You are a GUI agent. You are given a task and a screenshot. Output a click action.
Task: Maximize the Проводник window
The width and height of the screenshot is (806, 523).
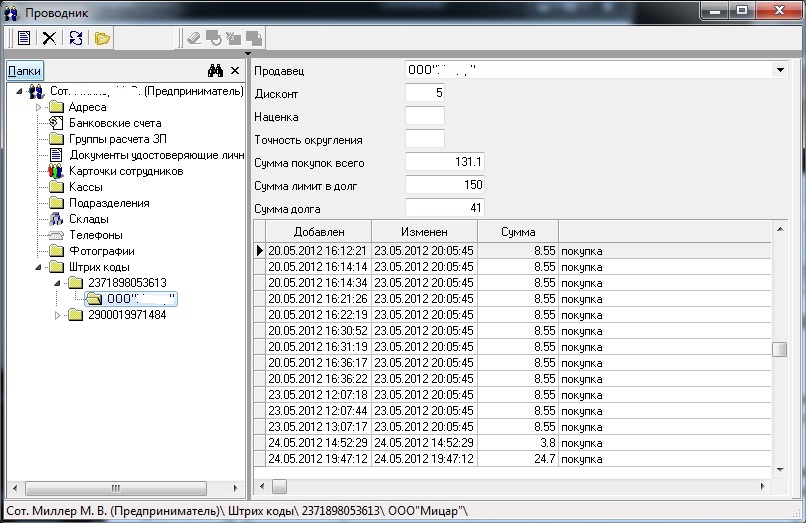(x=742, y=10)
